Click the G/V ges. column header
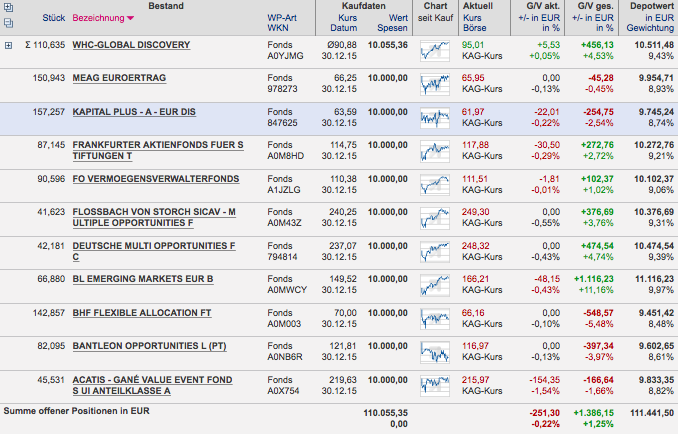The width and height of the screenshot is (678, 434). click(595, 6)
